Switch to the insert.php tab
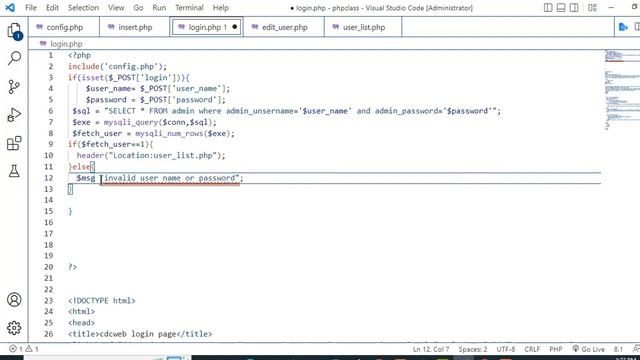 135,27
